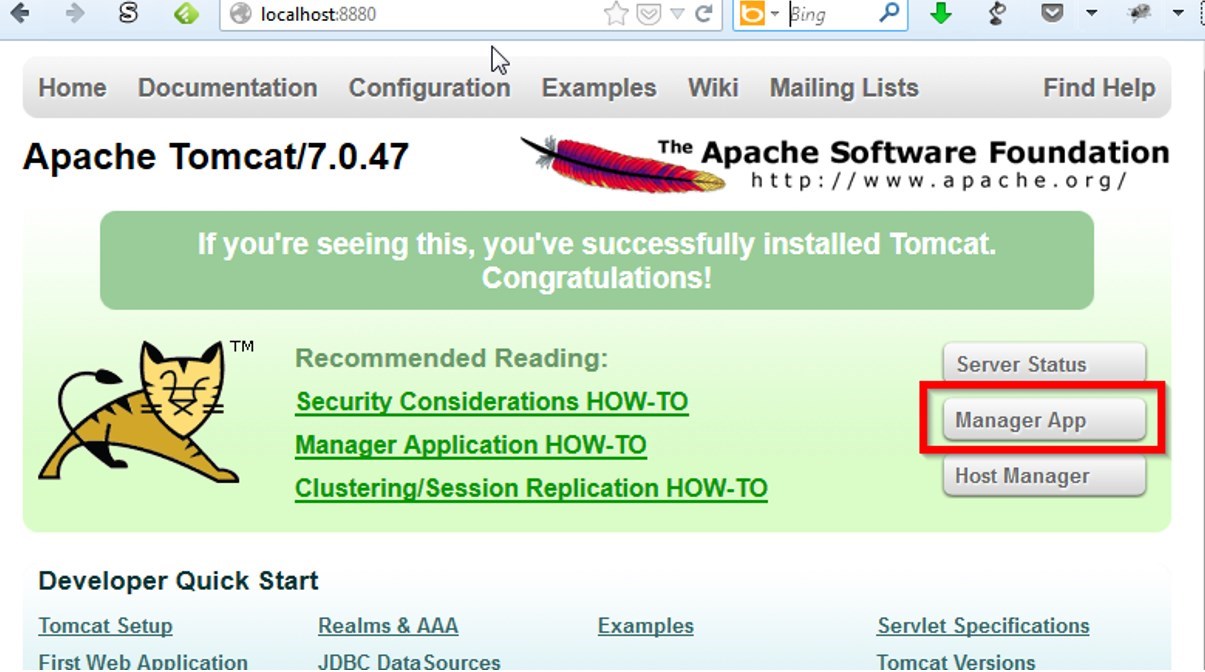Click the Manager App button
1205x672 pixels.
coord(1044,421)
